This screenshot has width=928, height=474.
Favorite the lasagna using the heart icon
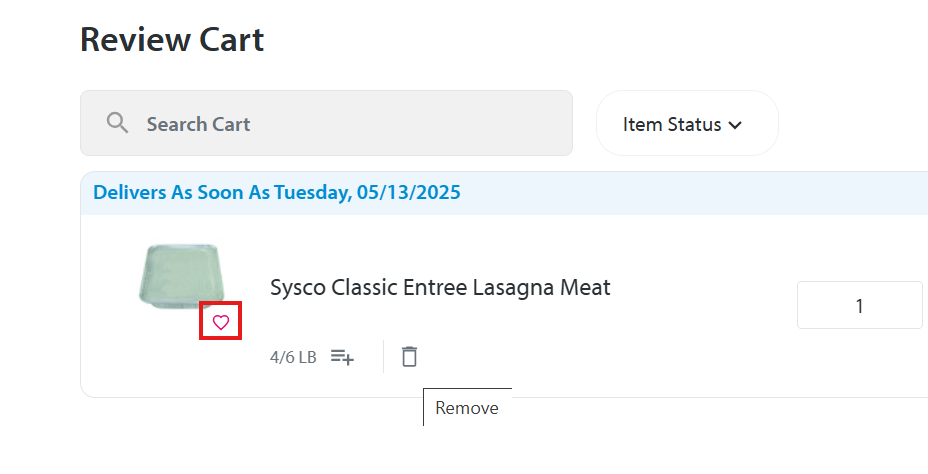point(221,322)
